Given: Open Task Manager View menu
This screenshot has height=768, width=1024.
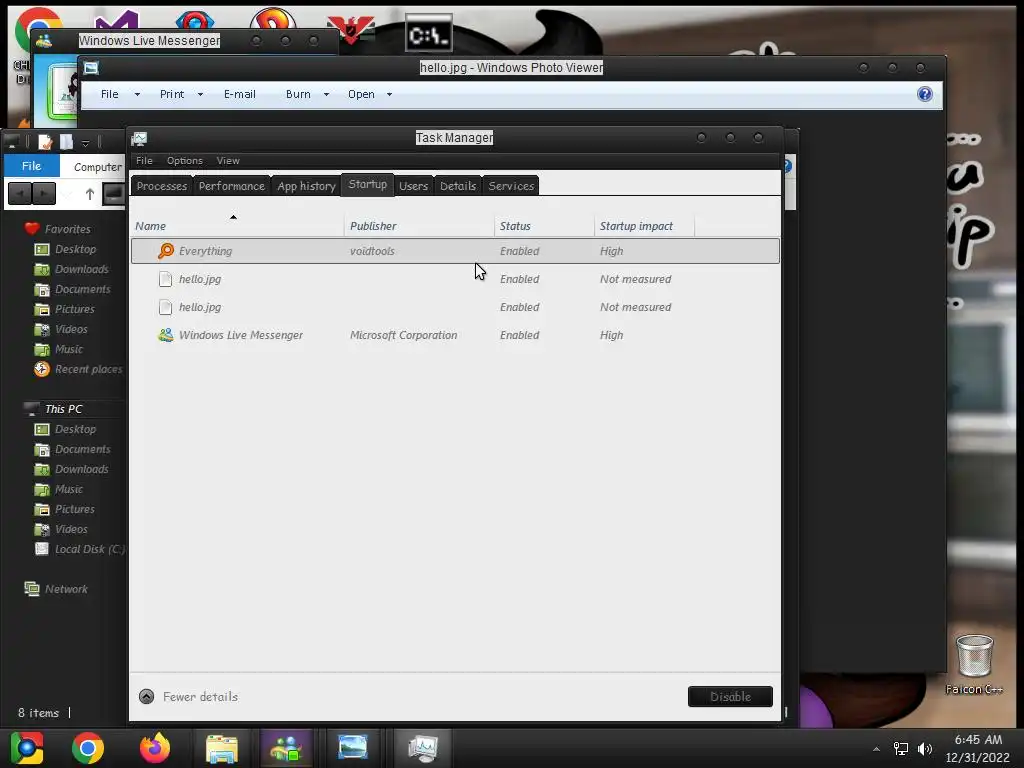Looking at the screenshot, I should [228, 161].
